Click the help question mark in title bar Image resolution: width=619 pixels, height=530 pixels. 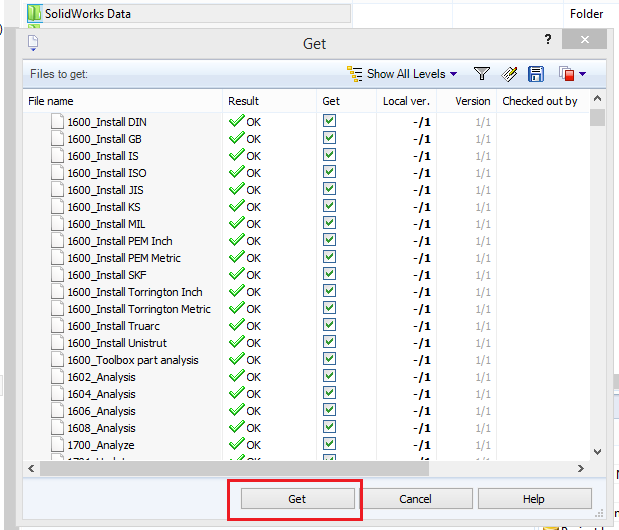point(548,40)
